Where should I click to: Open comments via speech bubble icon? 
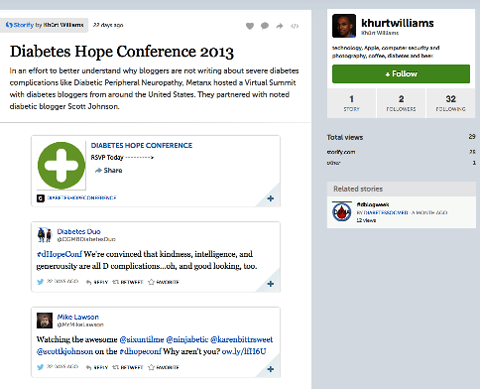point(265,26)
